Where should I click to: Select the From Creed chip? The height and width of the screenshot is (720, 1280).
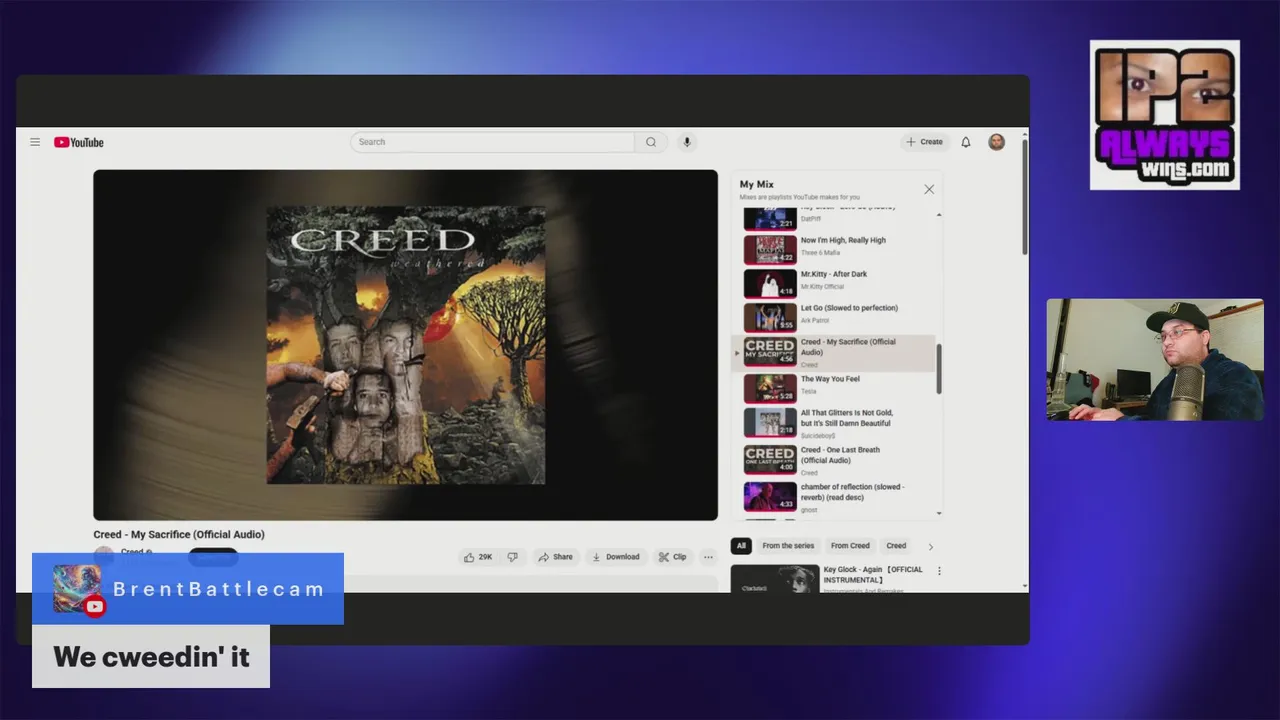[x=850, y=546]
